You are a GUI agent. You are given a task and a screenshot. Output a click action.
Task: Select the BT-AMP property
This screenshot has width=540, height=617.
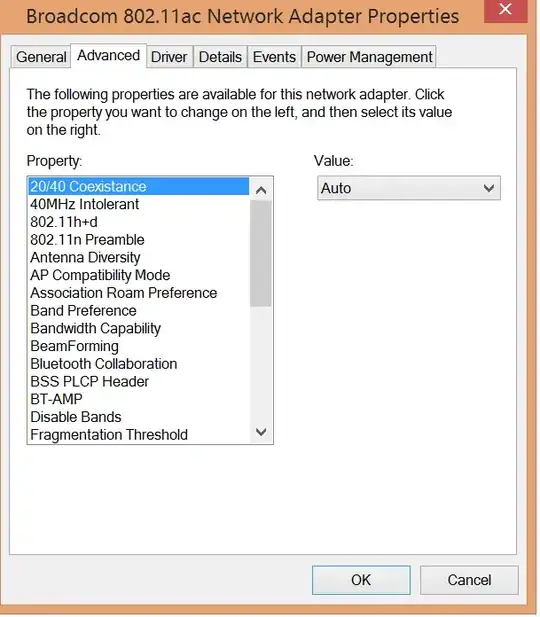(x=139, y=399)
